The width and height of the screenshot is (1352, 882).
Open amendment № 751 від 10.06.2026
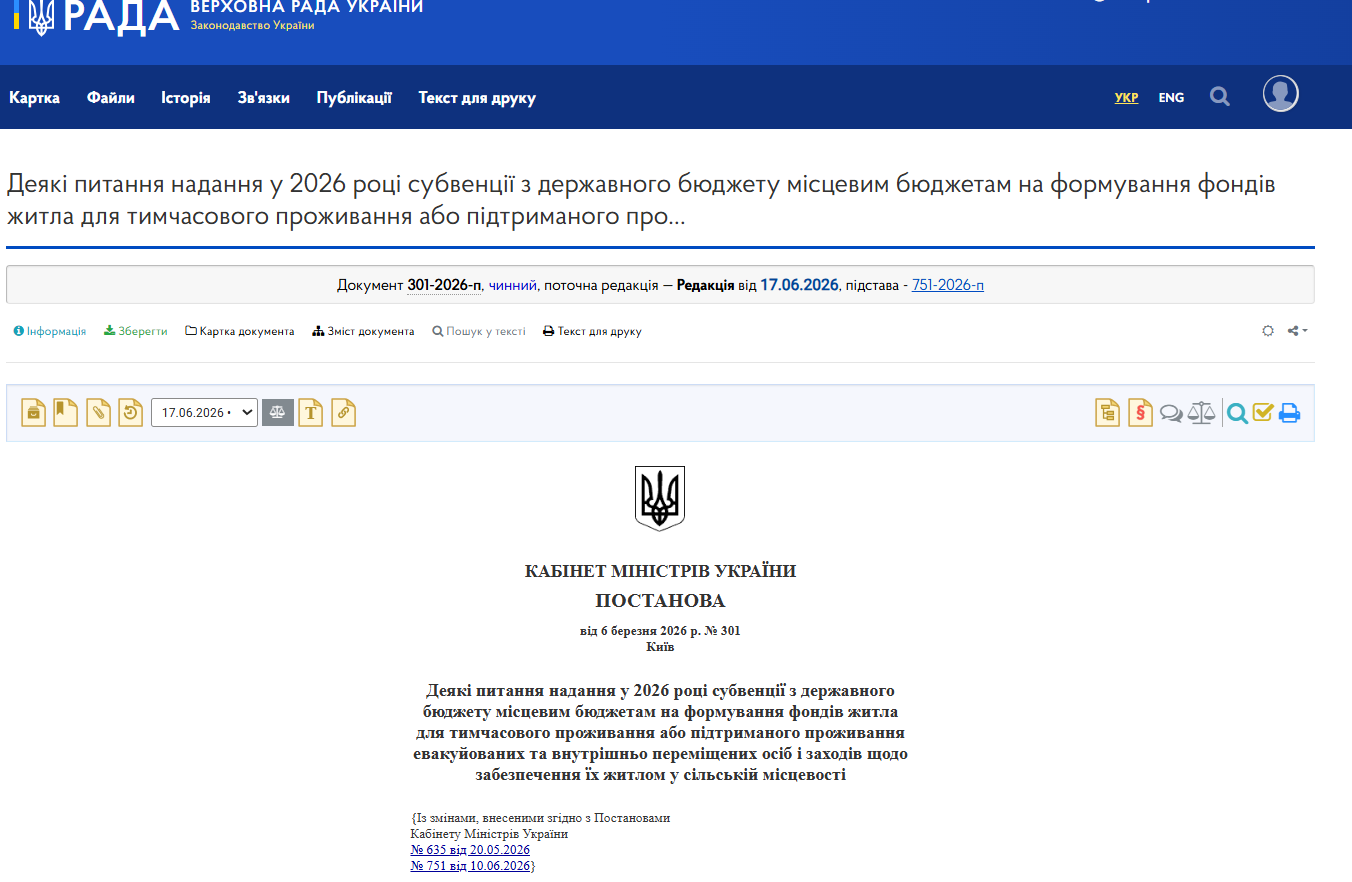click(x=470, y=866)
